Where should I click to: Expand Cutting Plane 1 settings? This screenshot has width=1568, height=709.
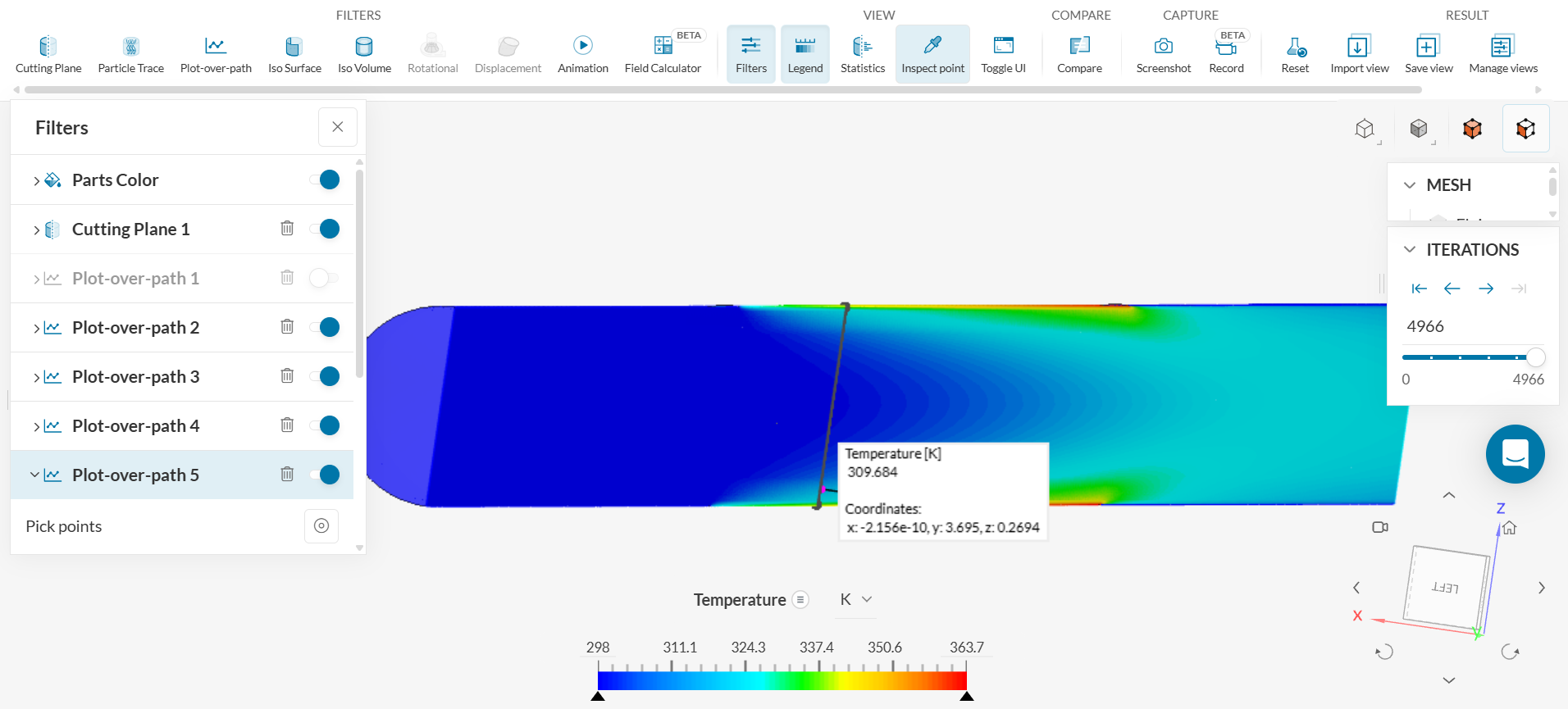[x=36, y=230]
